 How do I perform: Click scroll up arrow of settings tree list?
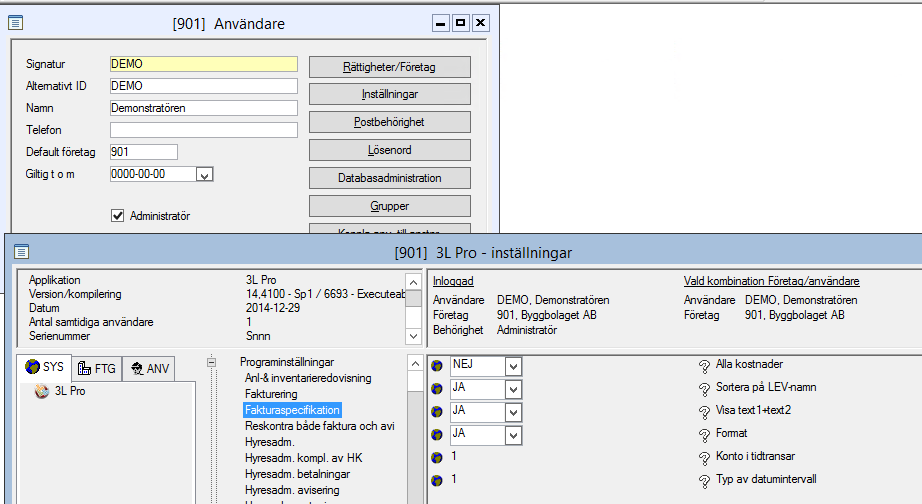415,363
